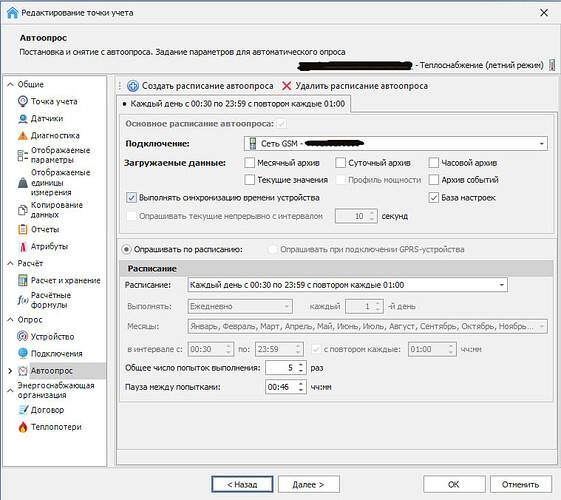Click the Создать расписание автоопроса plus icon
The width and height of the screenshot is (561, 500).
(133, 86)
